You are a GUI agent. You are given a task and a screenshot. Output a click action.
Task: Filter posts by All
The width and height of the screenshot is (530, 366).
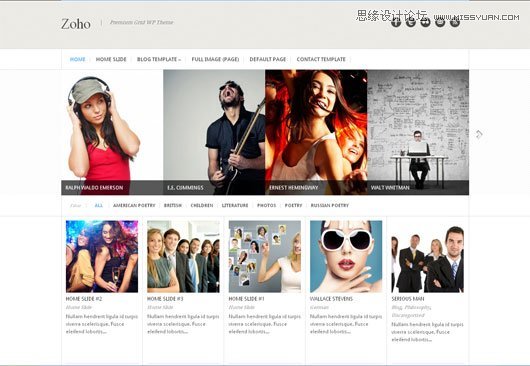(x=99, y=205)
